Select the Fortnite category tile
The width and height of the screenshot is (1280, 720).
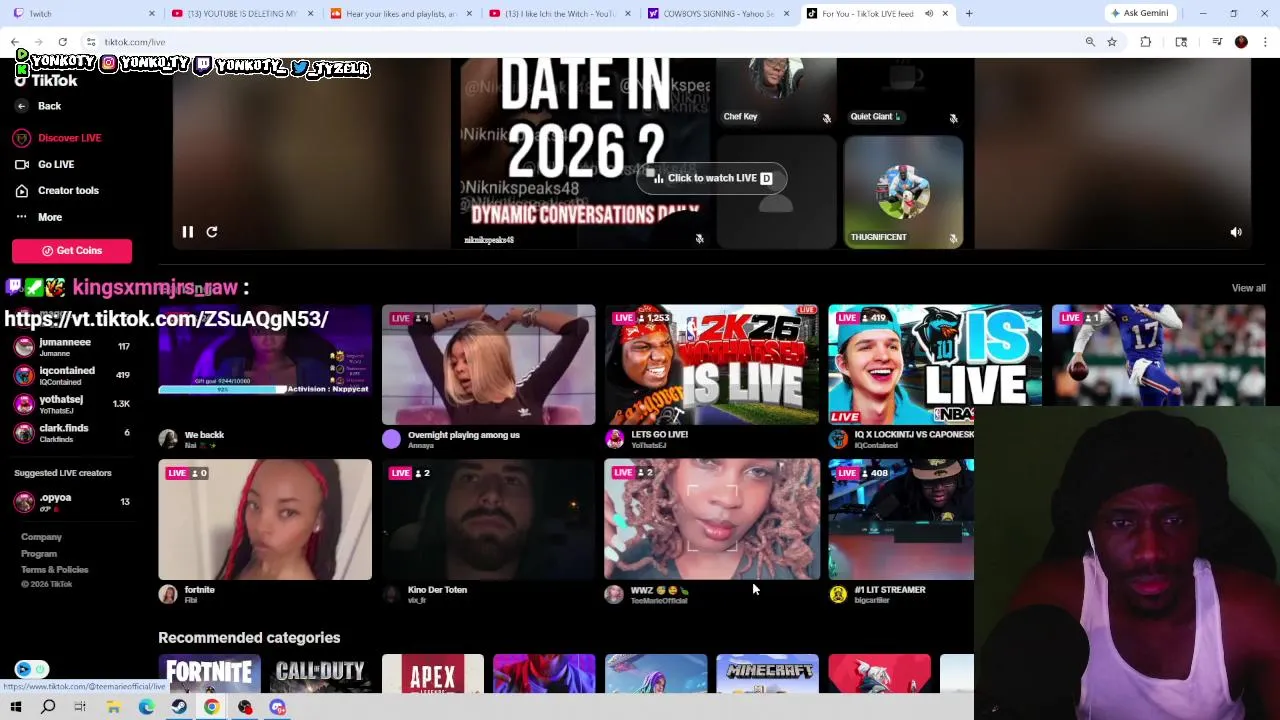coord(209,673)
